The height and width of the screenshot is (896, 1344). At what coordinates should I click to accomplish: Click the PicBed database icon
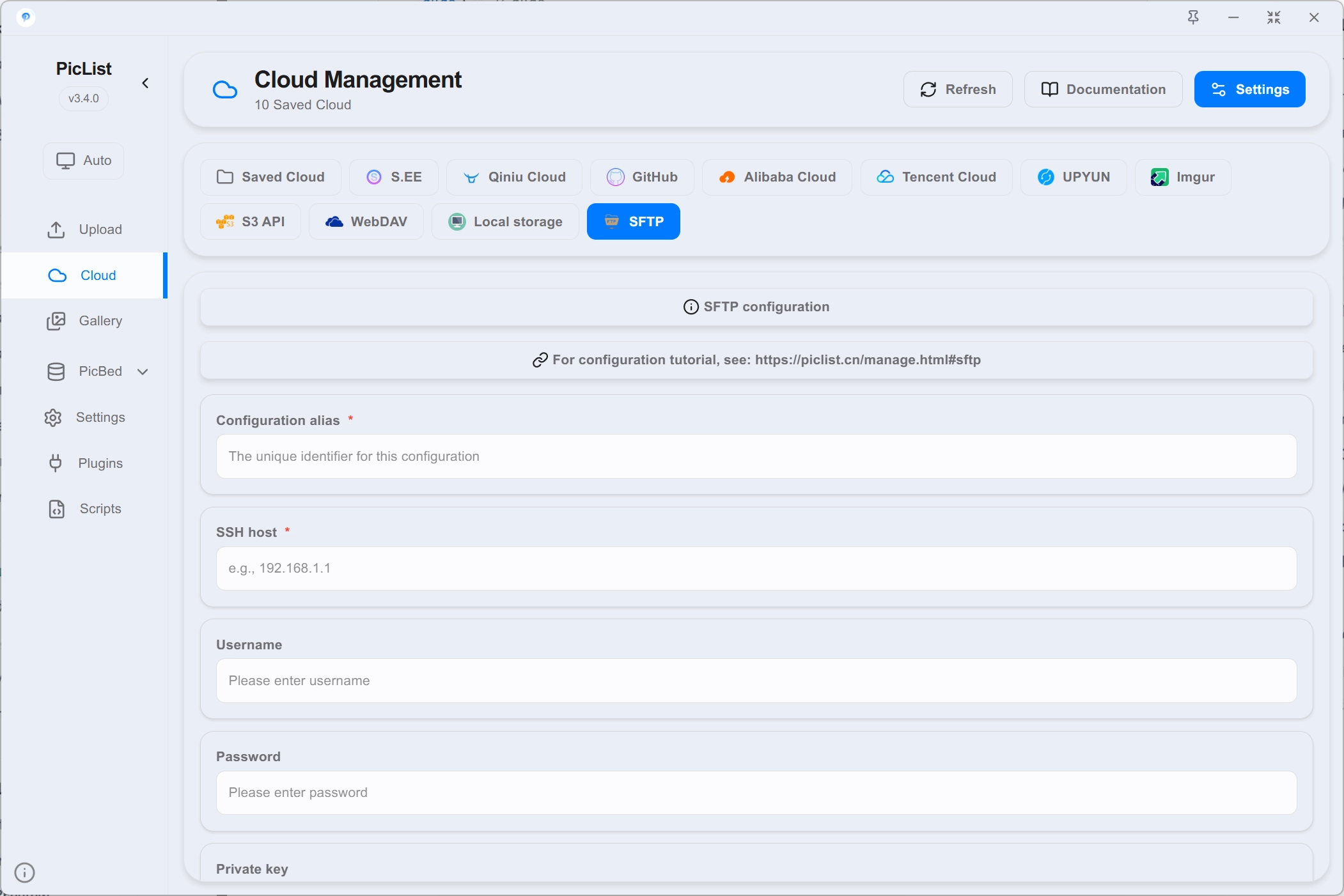pyautogui.click(x=56, y=371)
